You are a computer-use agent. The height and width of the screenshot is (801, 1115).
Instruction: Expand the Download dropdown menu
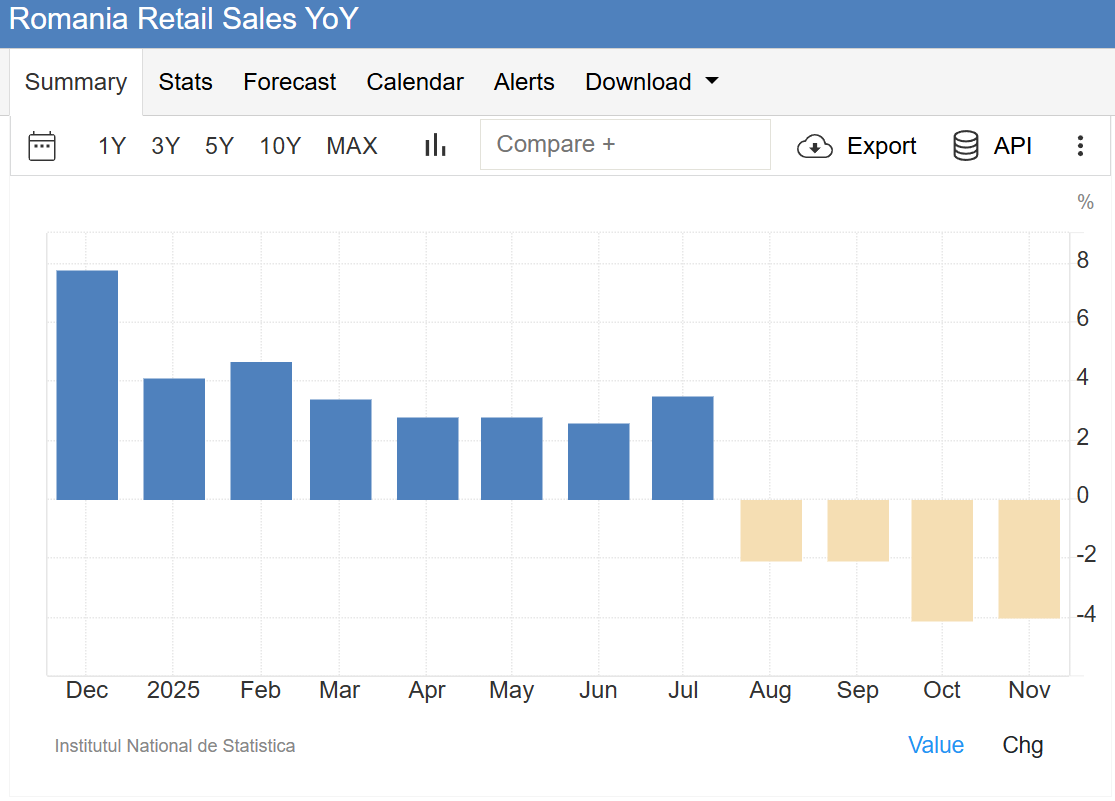pyautogui.click(x=651, y=82)
